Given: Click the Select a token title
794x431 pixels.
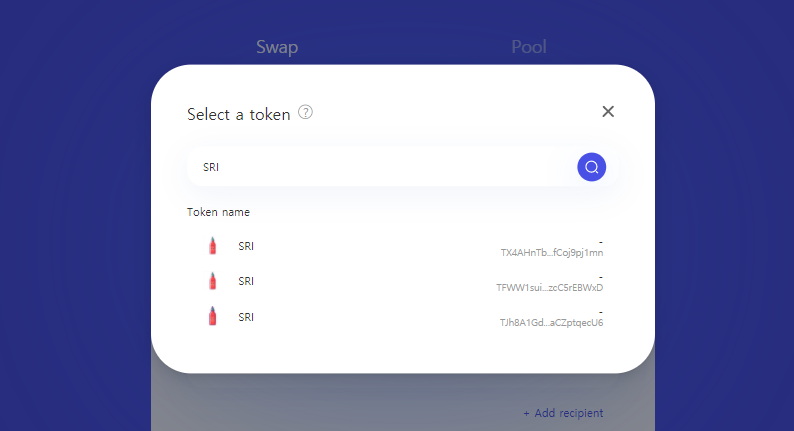Looking at the screenshot, I should click(x=238, y=114).
